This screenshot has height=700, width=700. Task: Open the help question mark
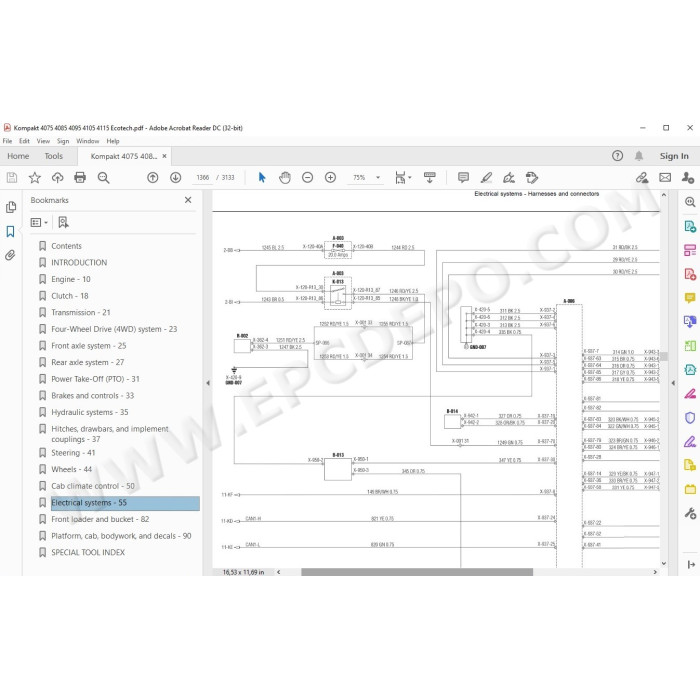click(617, 156)
